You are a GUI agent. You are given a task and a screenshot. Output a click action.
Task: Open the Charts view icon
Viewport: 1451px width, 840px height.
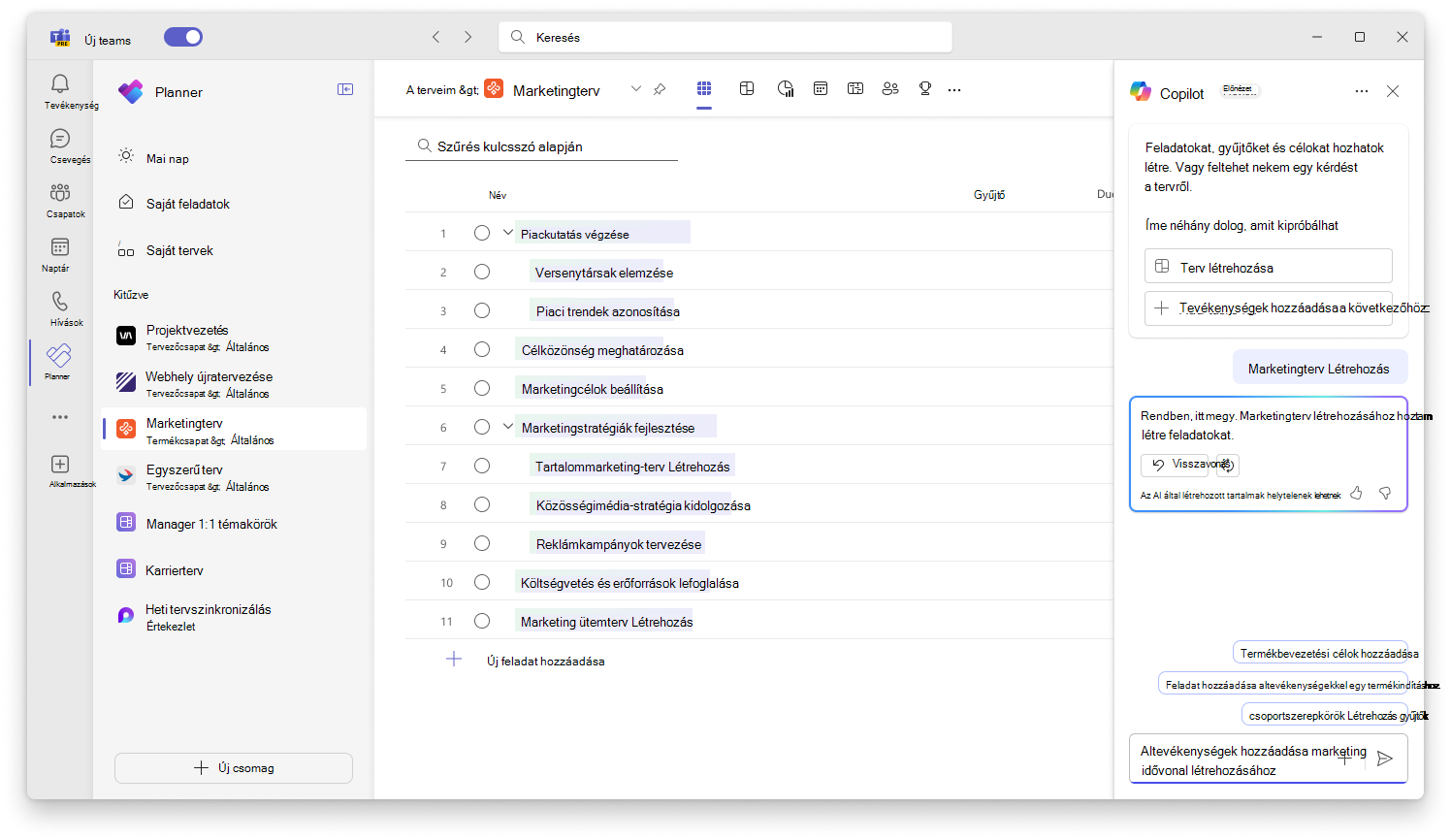coord(786,88)
